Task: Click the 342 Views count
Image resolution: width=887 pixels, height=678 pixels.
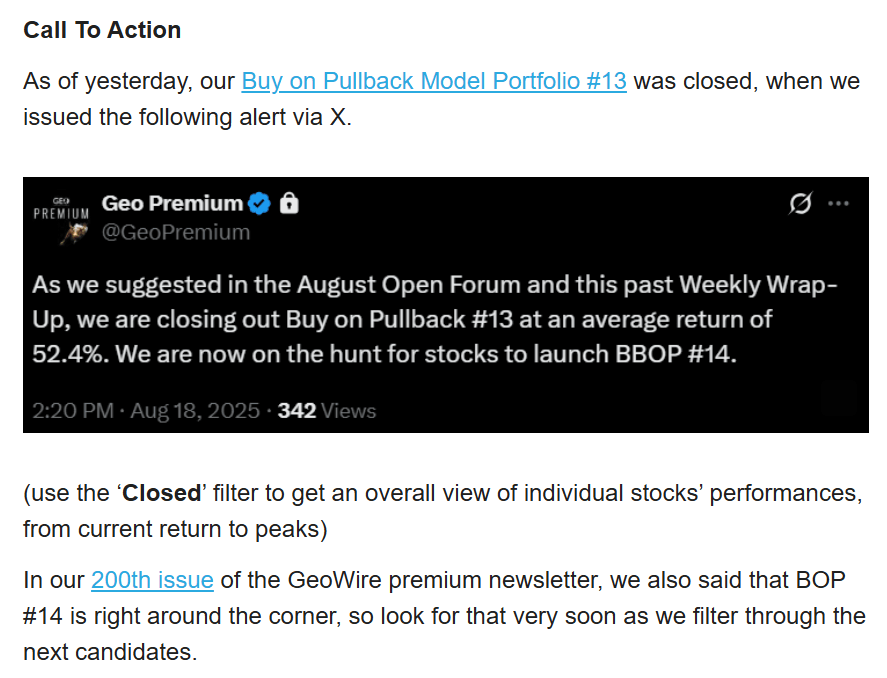Action: (326, 410)
